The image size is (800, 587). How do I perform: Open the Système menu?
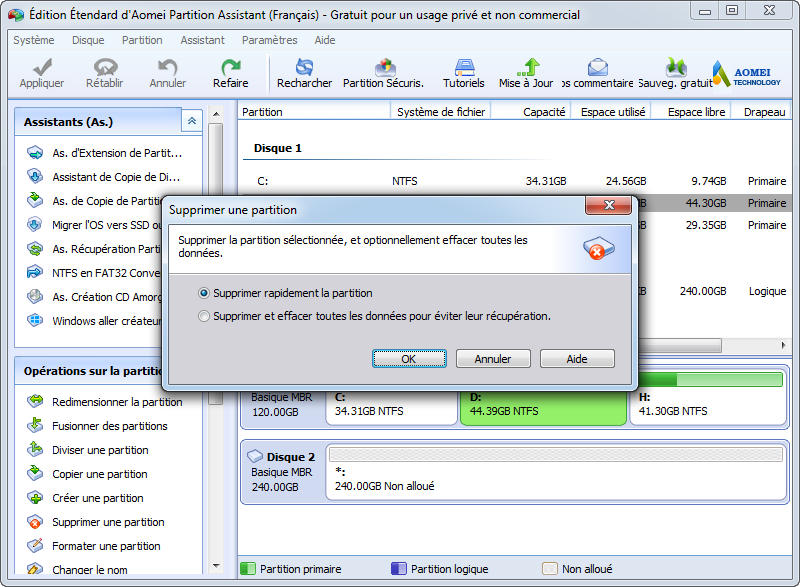pos(34,40)
